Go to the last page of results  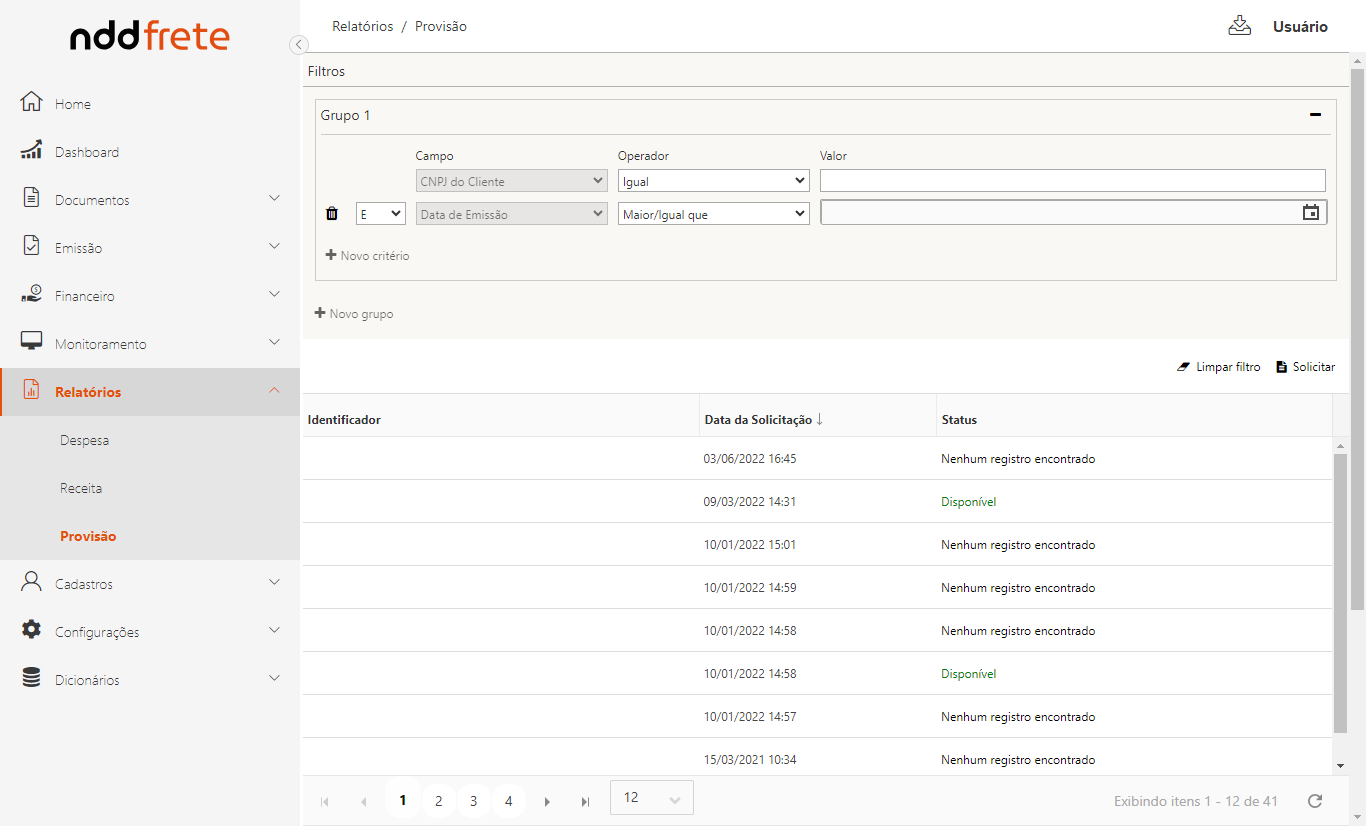[585, 801]
